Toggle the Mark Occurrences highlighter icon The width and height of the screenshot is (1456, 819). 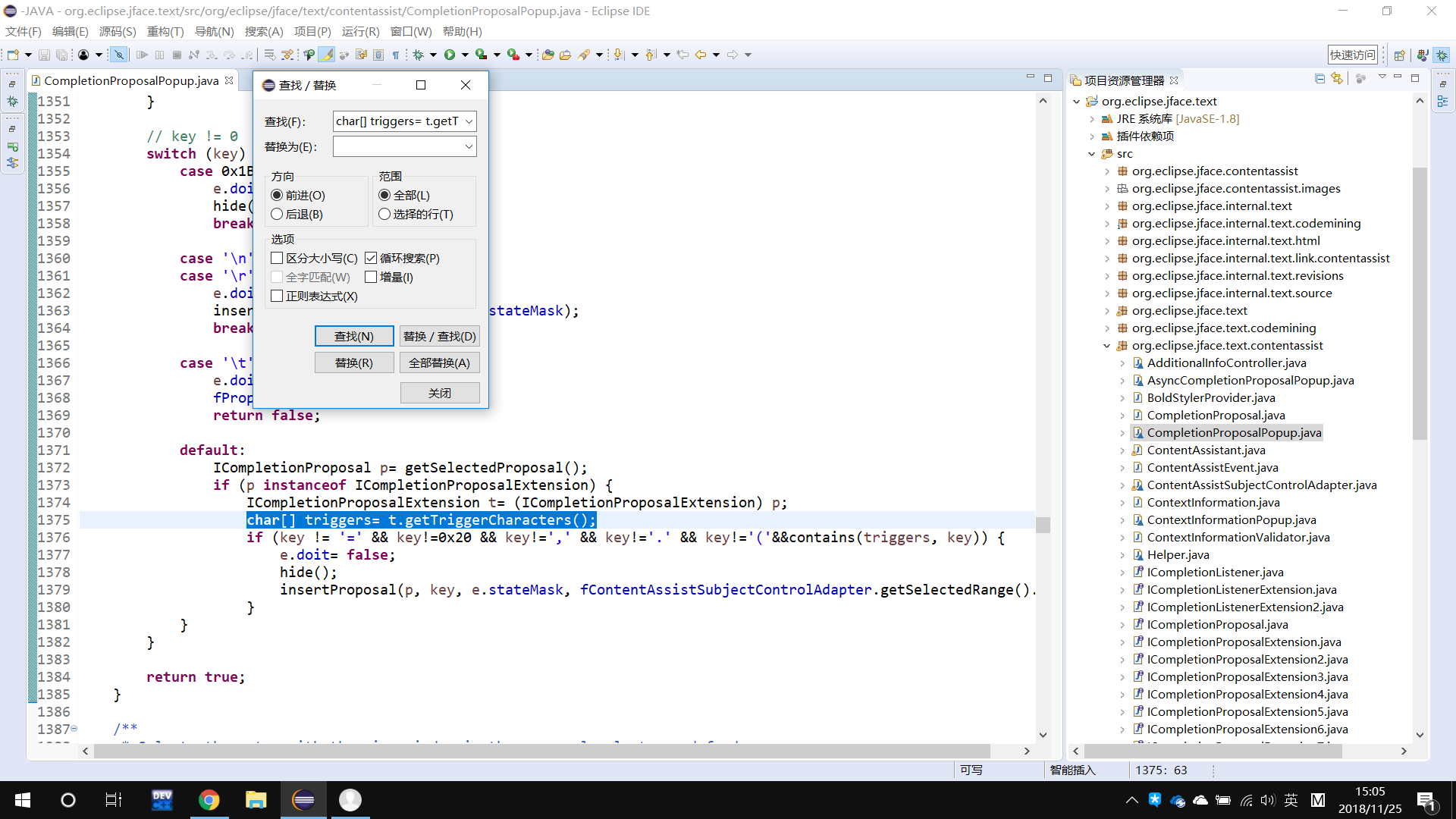coord(326,55)
